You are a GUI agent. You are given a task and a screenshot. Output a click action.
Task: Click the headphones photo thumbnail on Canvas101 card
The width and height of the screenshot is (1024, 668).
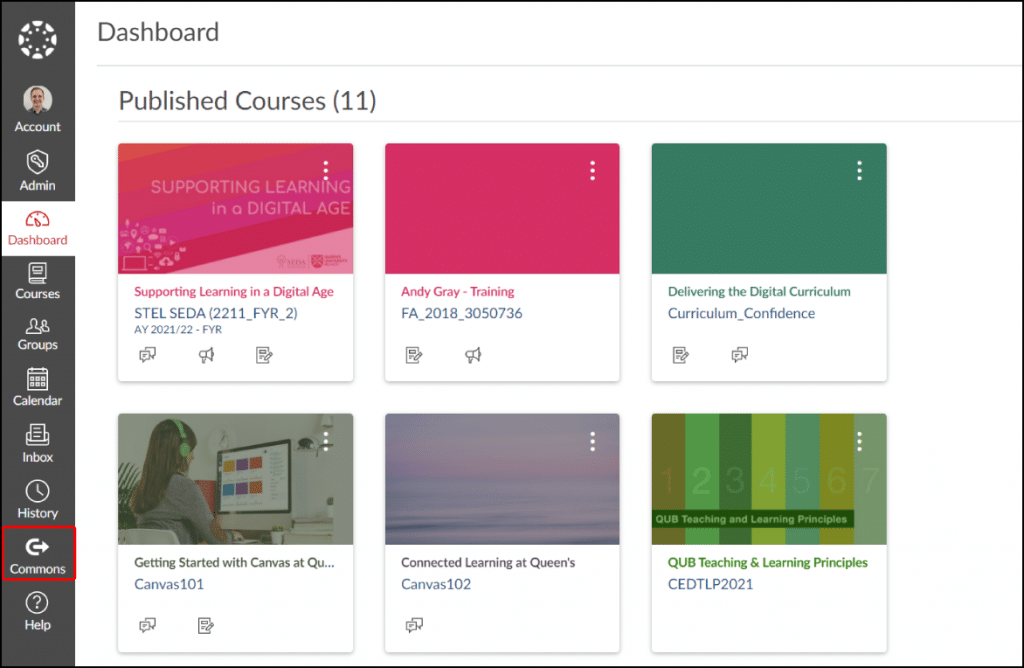click(x=235, y=478)
